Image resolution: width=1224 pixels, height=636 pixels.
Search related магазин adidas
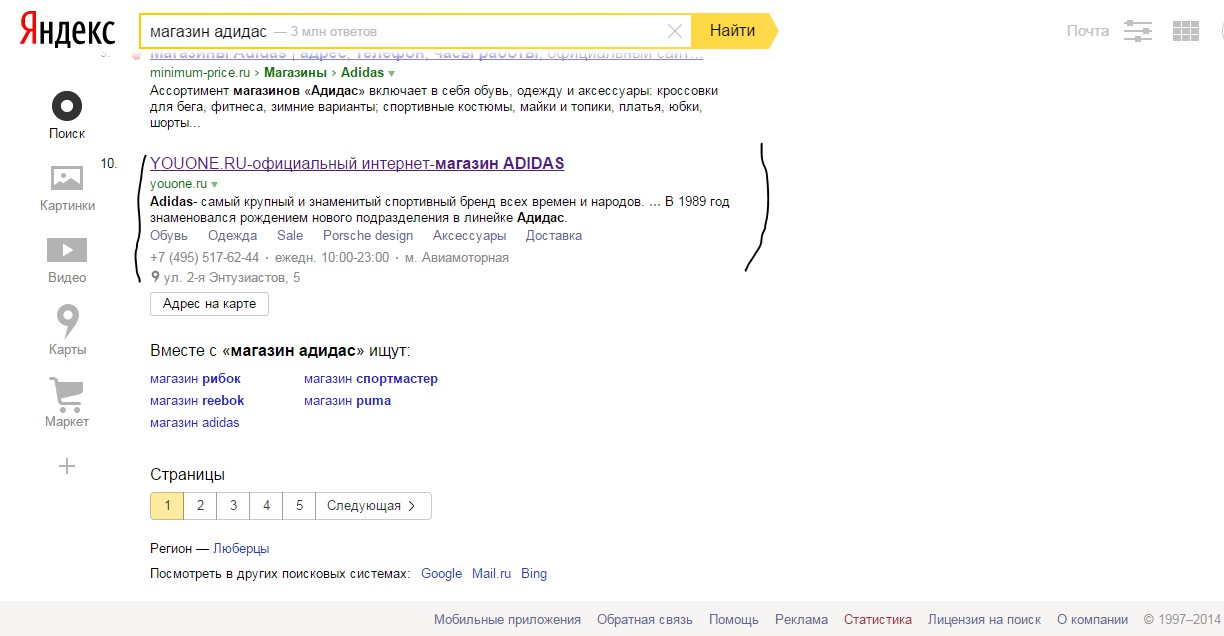(x=195, y=423)
